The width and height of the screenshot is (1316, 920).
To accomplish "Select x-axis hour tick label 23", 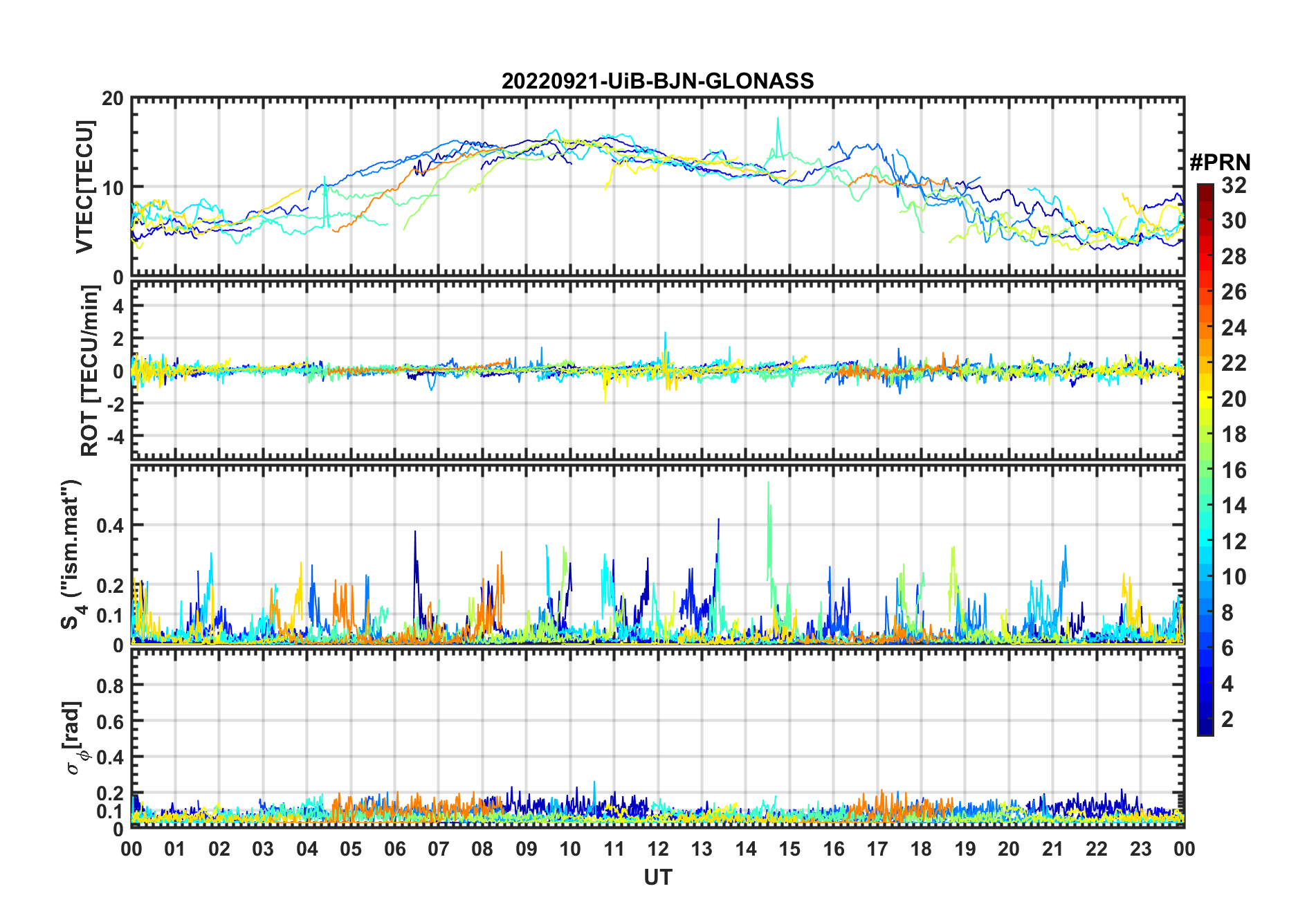I will point(1140,849).
